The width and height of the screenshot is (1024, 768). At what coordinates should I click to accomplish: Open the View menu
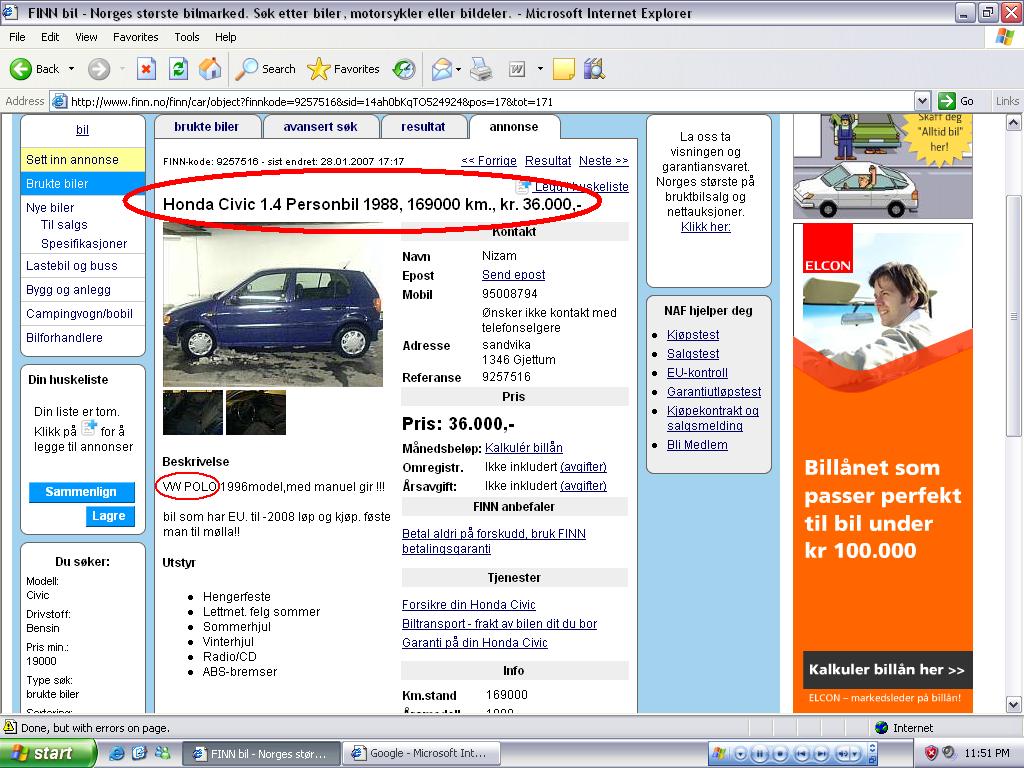click(86, 37)
